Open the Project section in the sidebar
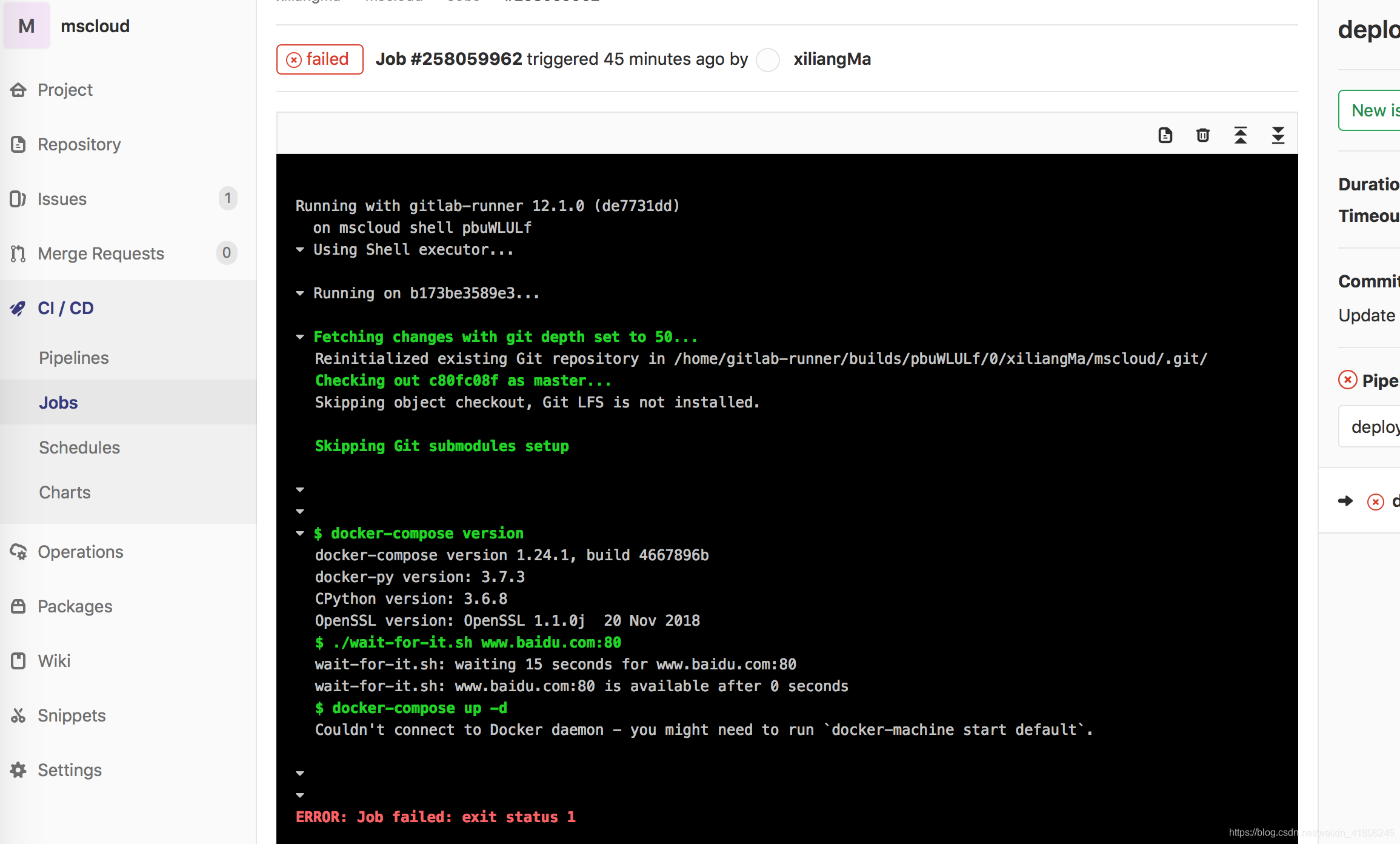The height and width of the screenshot is (844, 1400). pos(65,89)
